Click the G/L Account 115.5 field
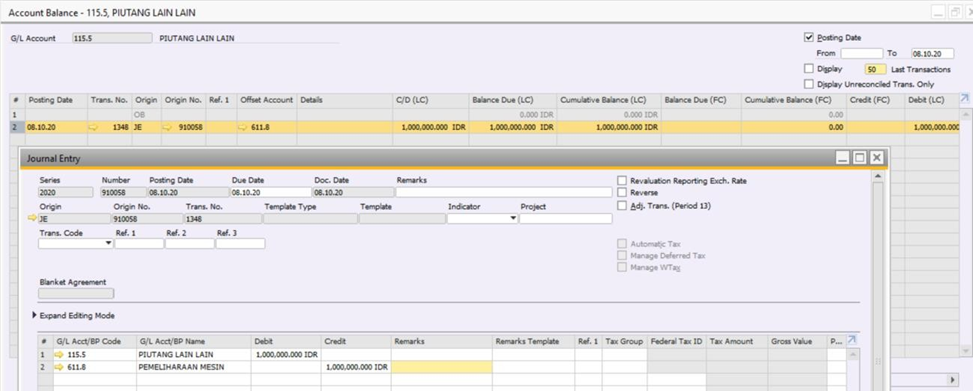Viewport: 973px width, 391px height. tap(112, 38)
